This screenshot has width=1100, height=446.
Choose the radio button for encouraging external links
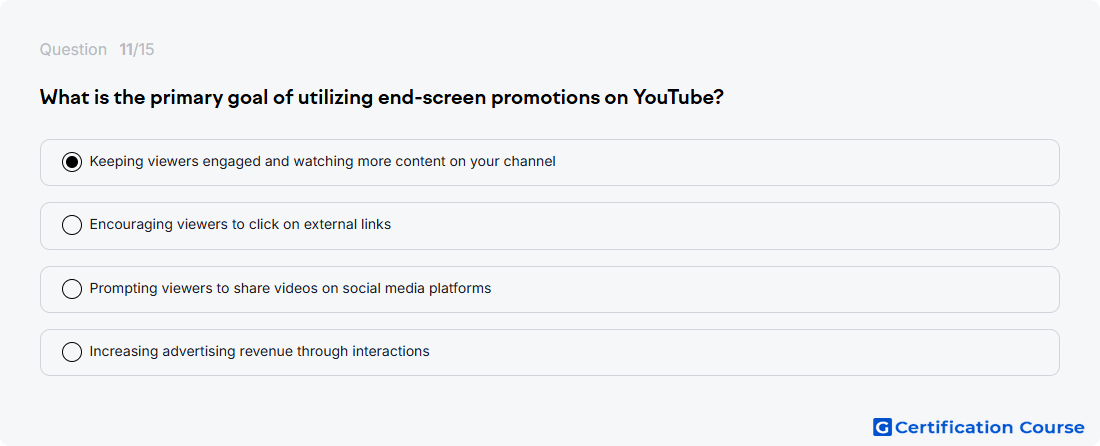(x=72, y=225)
